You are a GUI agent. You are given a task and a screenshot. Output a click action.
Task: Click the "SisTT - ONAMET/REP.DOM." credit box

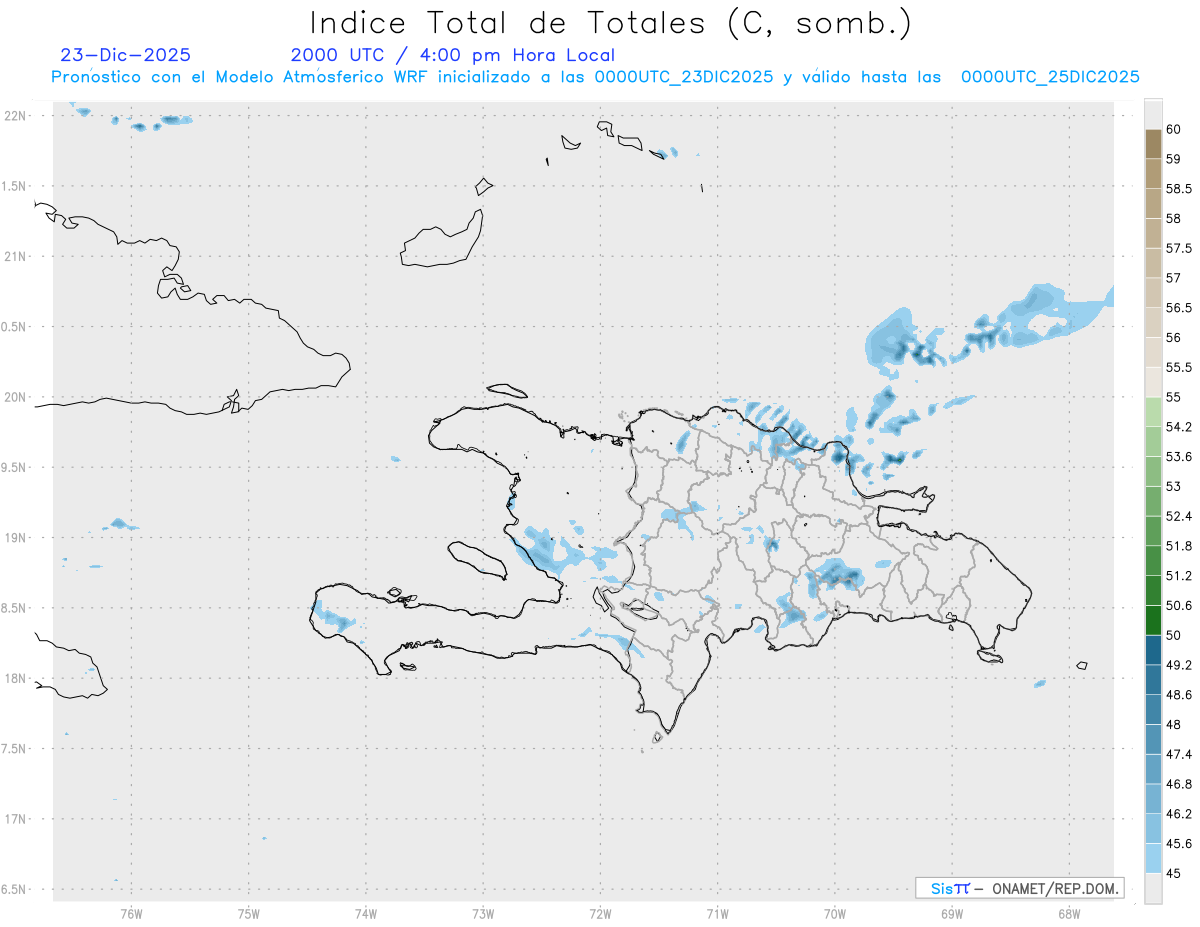pos(1019,888)
